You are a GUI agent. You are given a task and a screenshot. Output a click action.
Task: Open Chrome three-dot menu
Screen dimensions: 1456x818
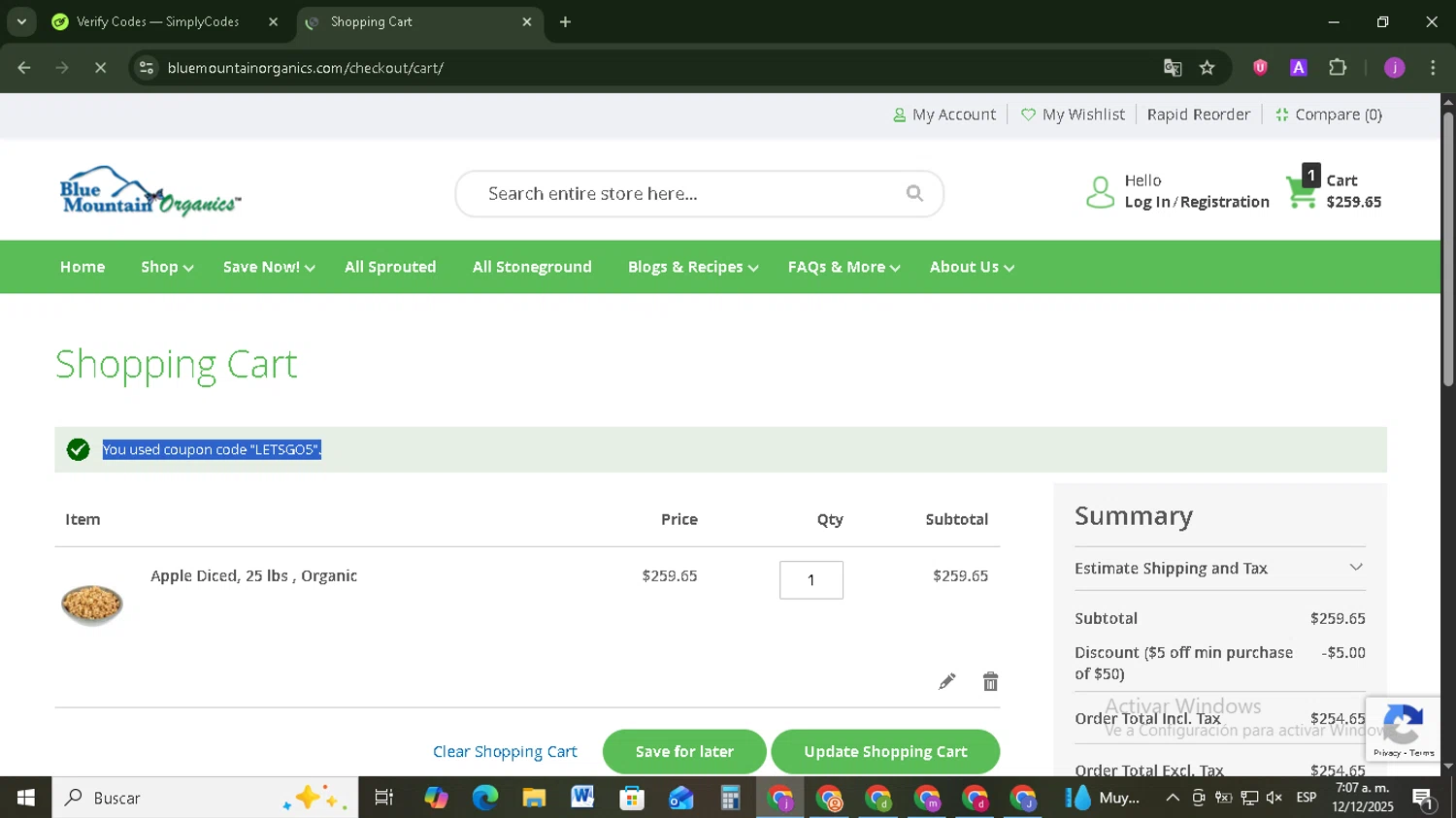click(1433, 68)
